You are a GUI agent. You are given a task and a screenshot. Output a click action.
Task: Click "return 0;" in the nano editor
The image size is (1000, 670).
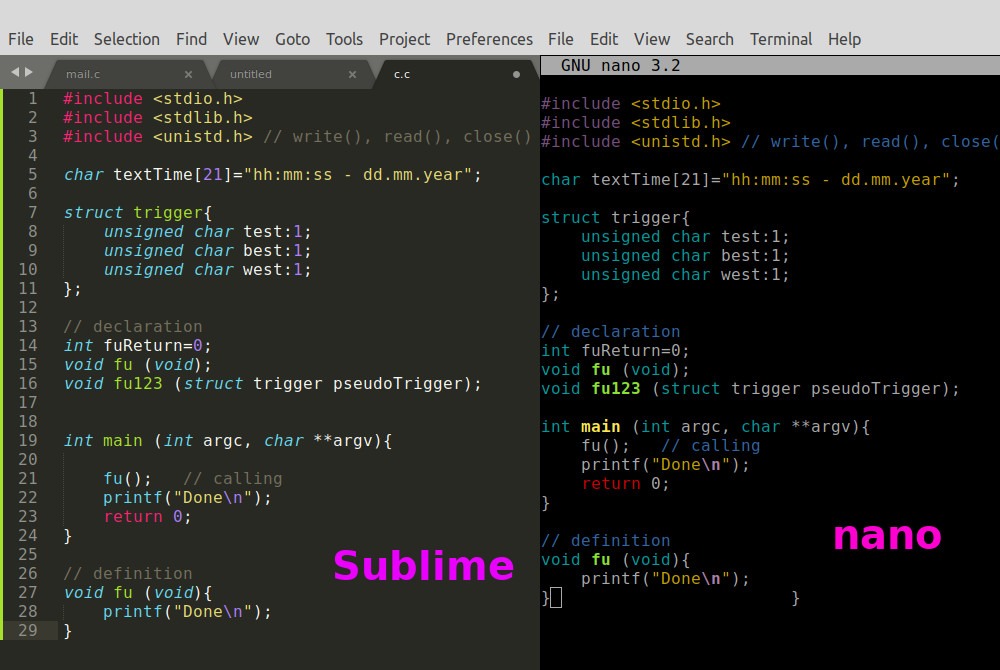(x=625, y=484)
